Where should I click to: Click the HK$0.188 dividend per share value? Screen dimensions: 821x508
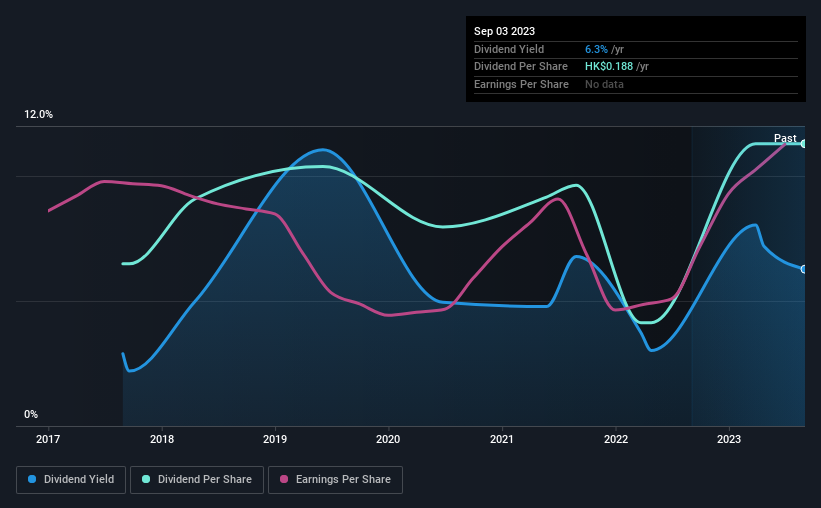click(x=609, y=67)
